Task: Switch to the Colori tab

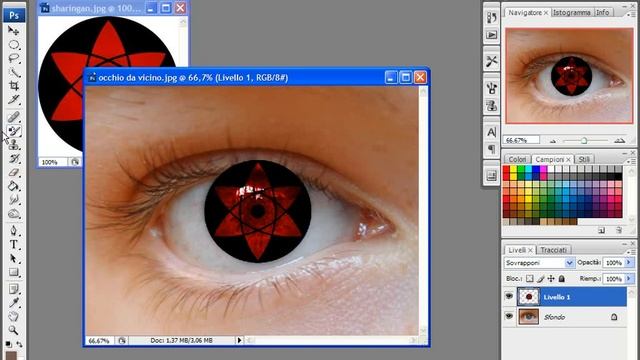Action: [517, 159]
